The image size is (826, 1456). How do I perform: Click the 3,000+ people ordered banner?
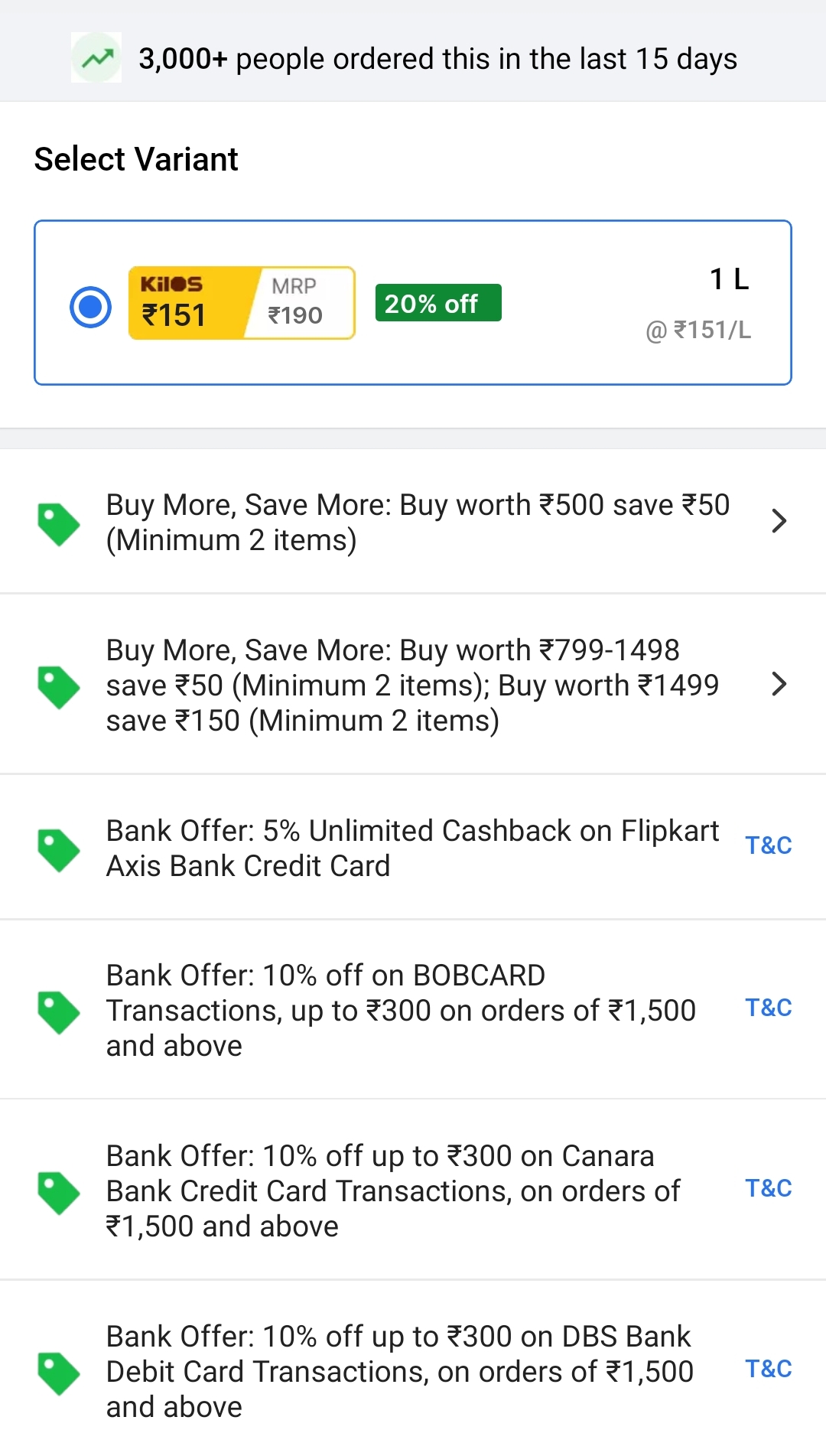pos(413,57)
